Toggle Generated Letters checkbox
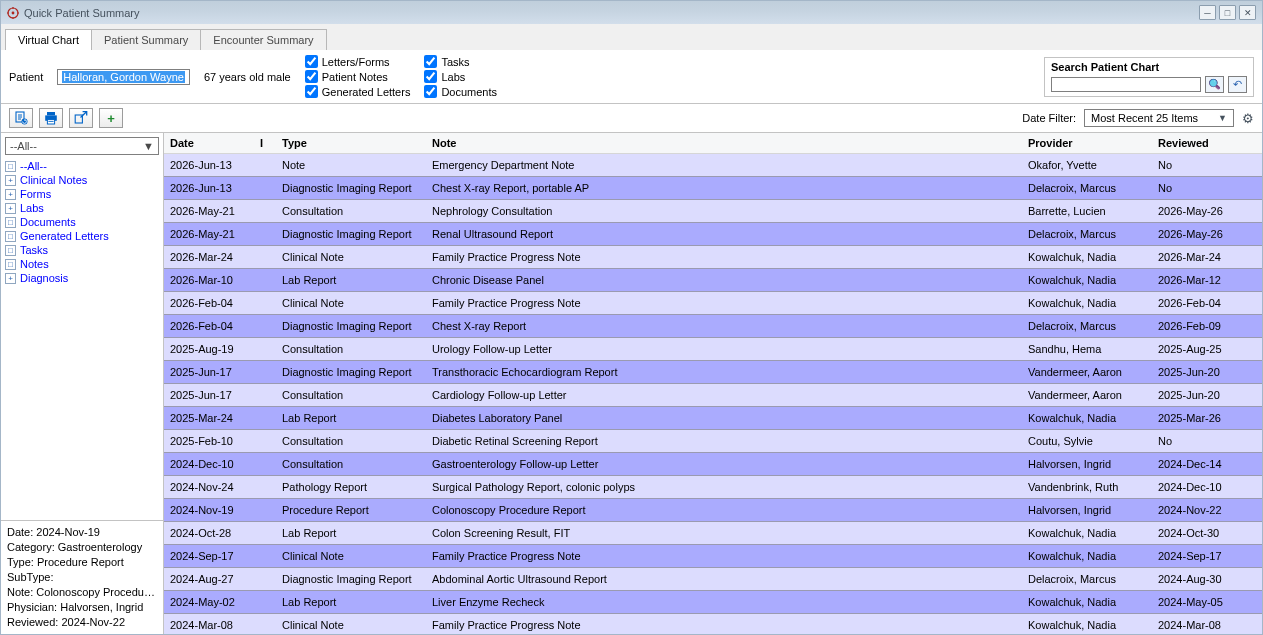1263x635 pixels. coord(311,92)
